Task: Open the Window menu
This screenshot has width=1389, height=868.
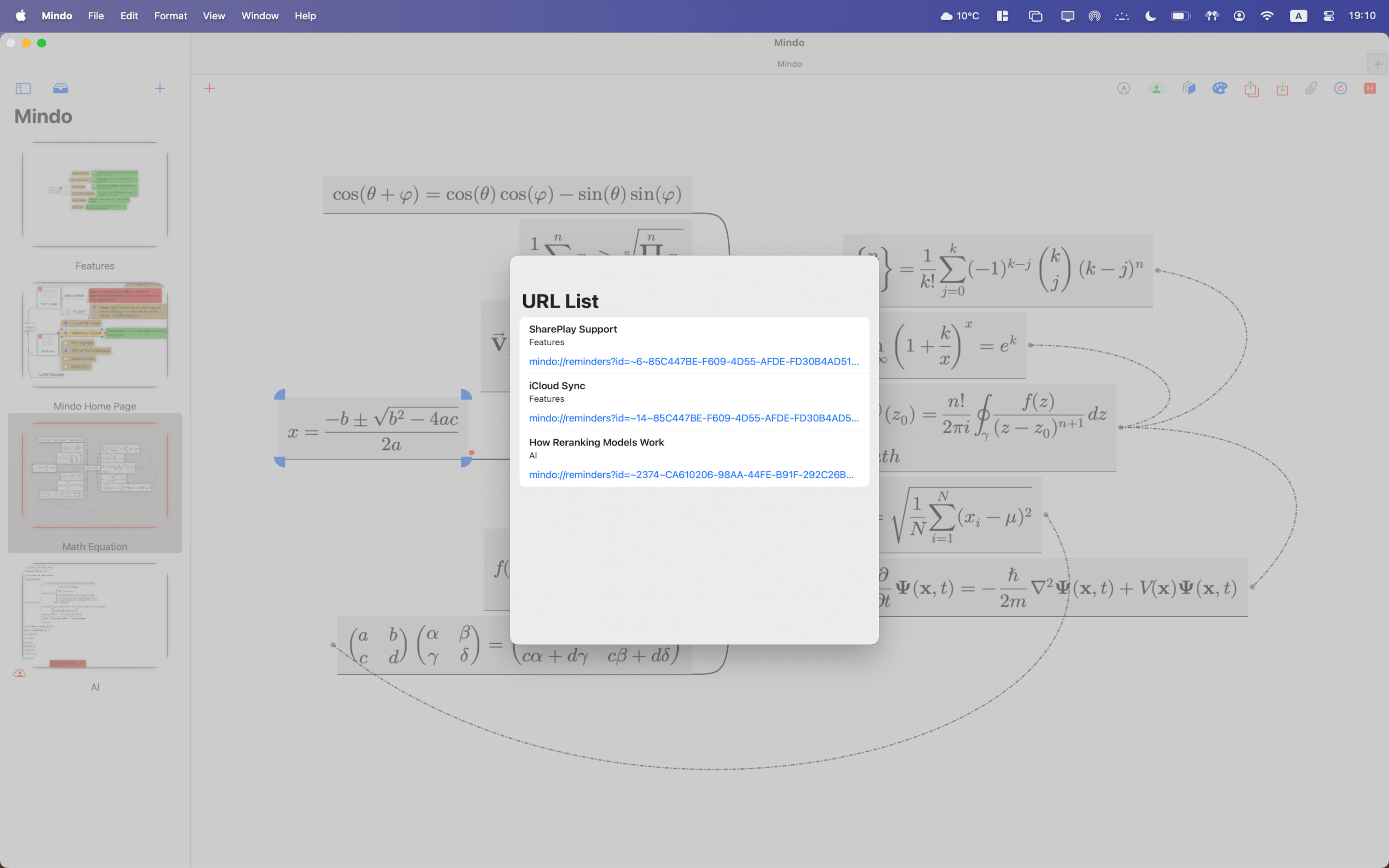Action: point(260,16)
